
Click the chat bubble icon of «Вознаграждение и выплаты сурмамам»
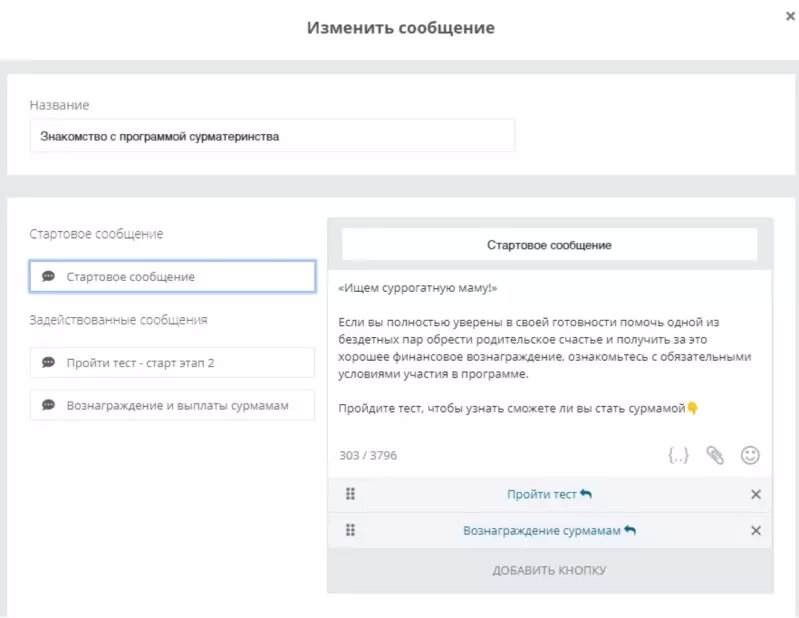click(x=48, y=405)
